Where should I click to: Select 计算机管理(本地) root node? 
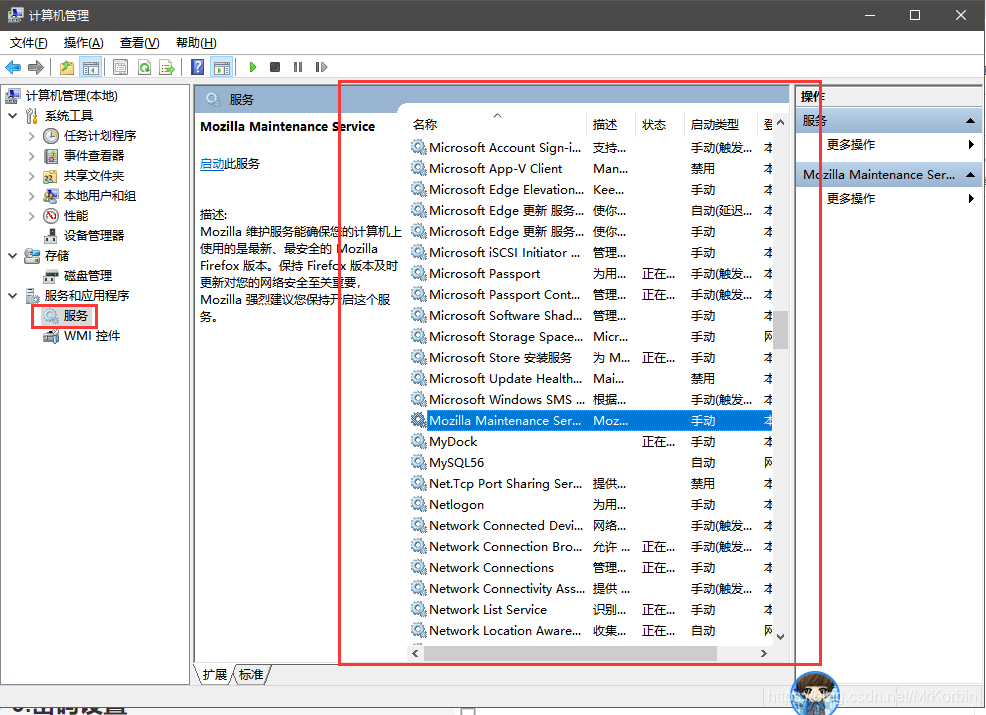point(71,96)
